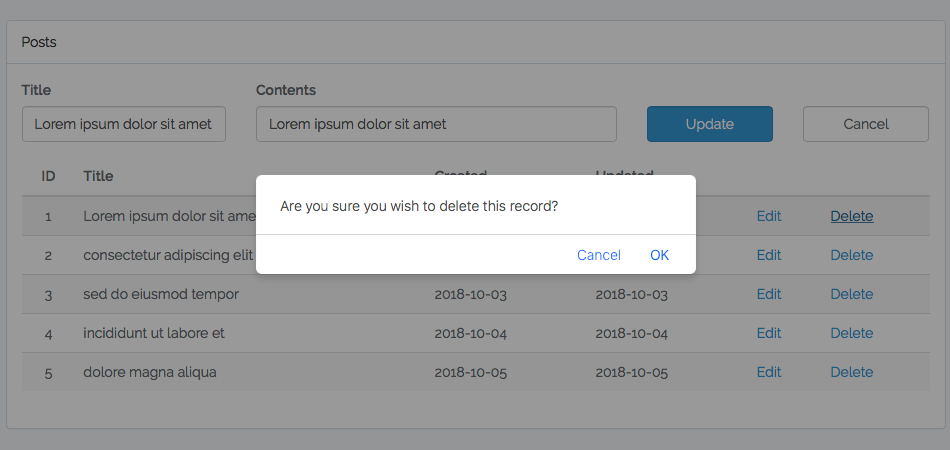Click the form Cancel button beside Update
The height and width of the screenshot is (450, 950).
865,124
